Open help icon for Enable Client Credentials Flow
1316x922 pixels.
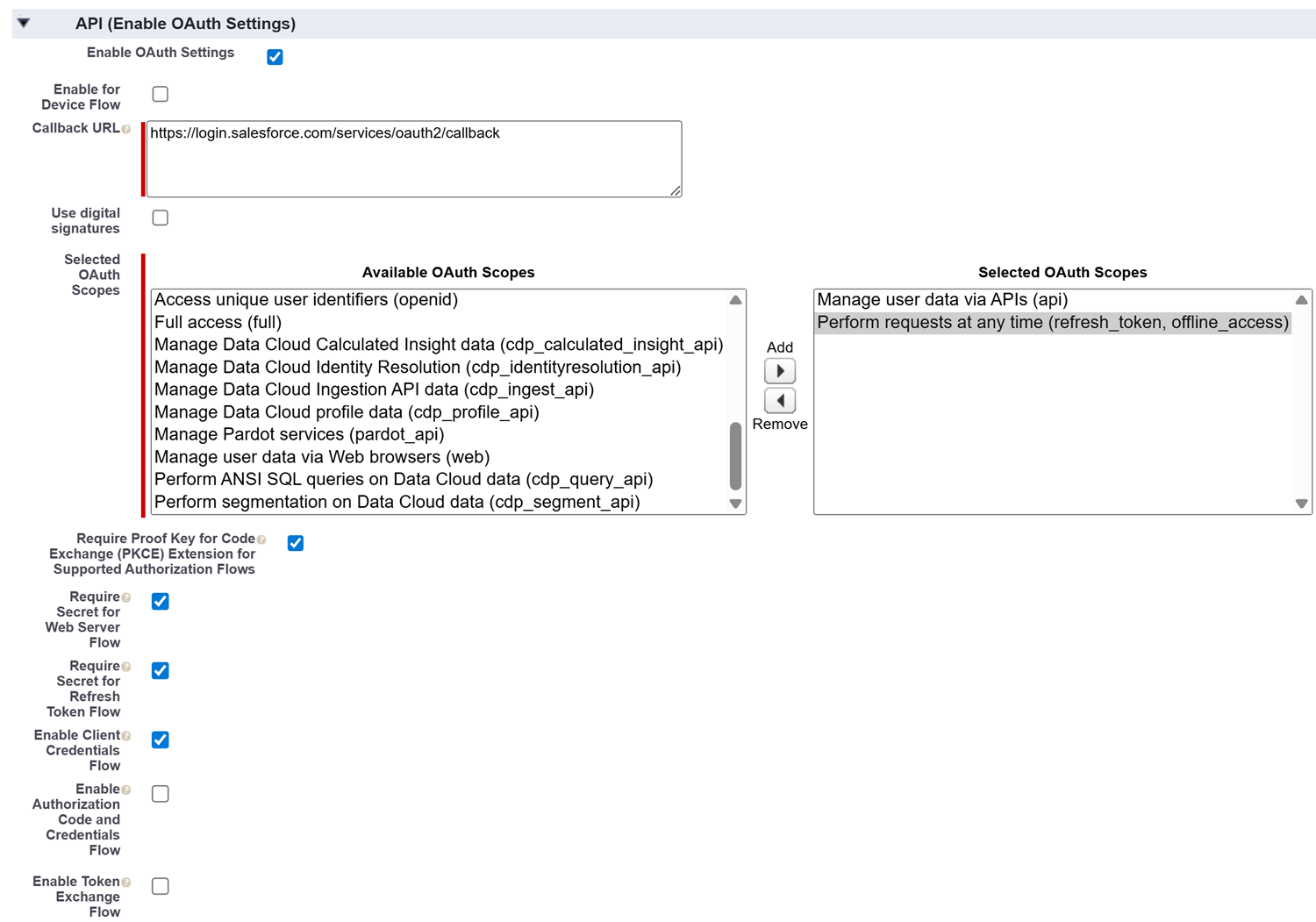[126, 736]
